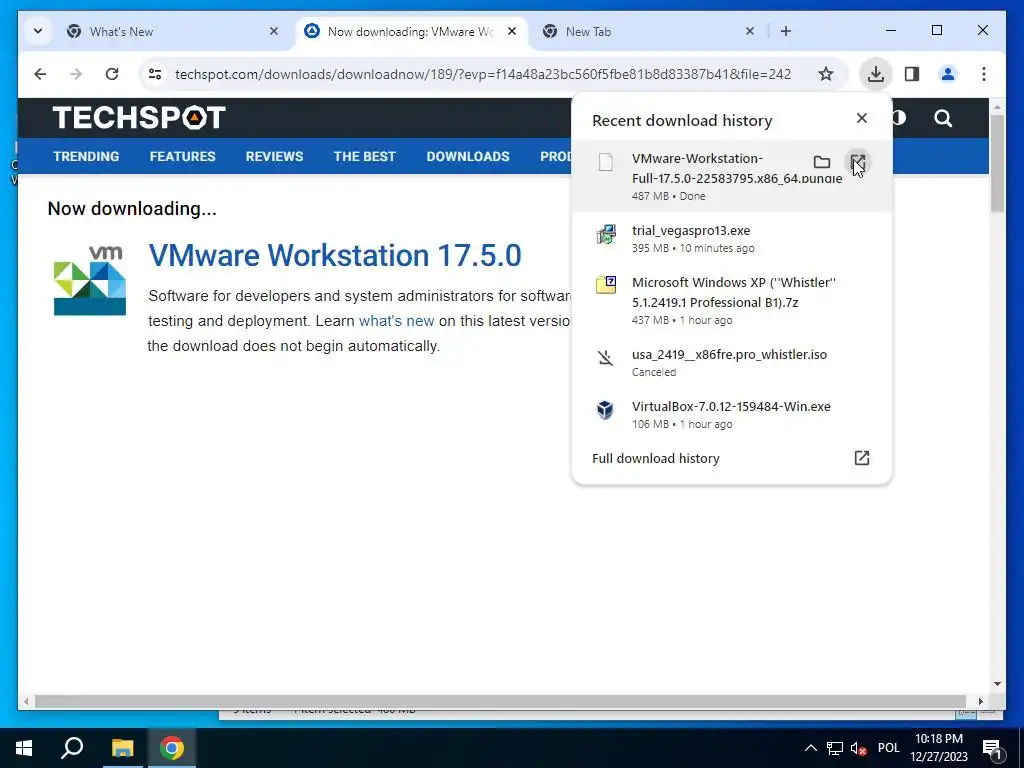Open VMware bundle file from downloads popup
The height and width of the screenshot is (768, 1024).
point(857,161)
